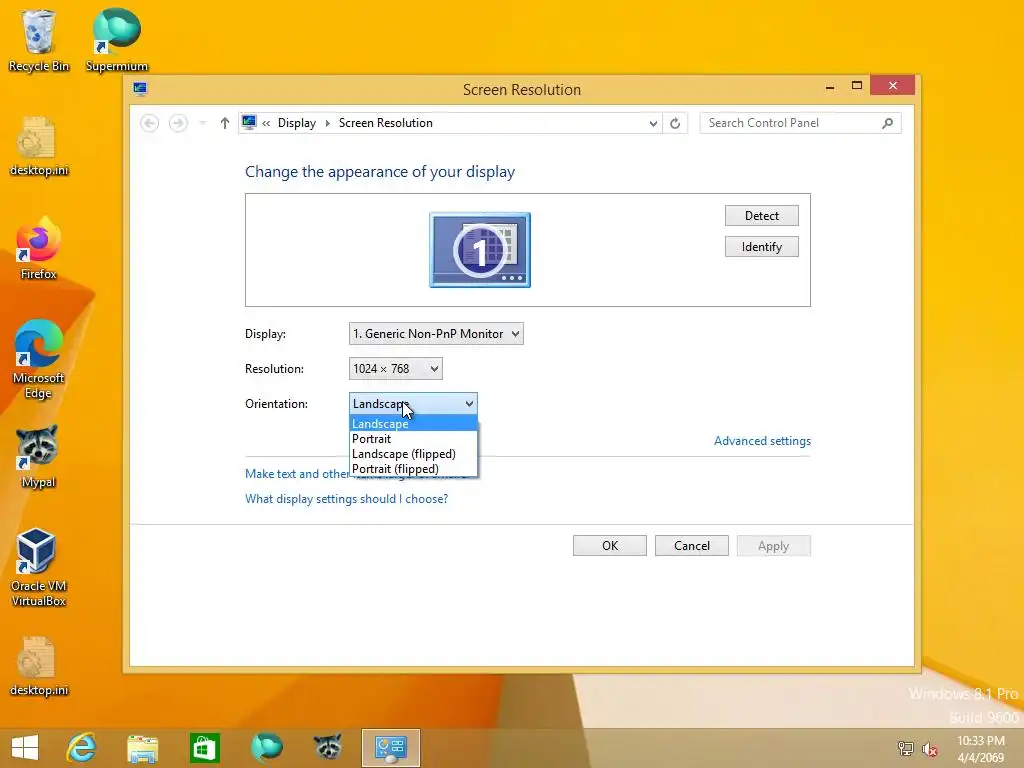1024x768 pixels.
Task: Go up one level with Up arrow
Action: pos(225,123)
